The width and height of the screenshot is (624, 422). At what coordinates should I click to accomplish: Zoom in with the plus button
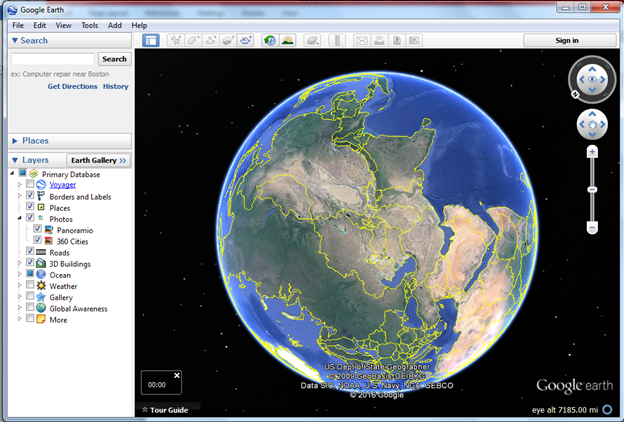(593, 152)
